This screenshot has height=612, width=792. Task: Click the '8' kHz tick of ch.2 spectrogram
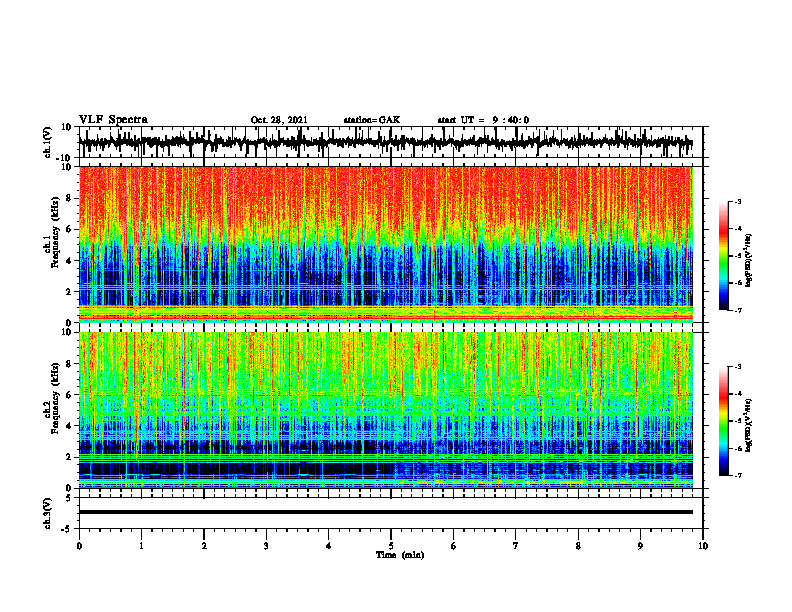(69, 364)
